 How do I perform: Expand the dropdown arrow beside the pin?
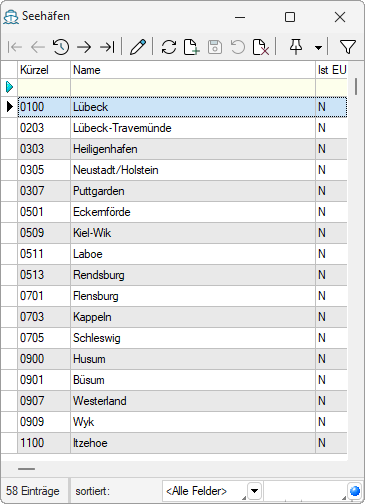click(x=318, y=48)
